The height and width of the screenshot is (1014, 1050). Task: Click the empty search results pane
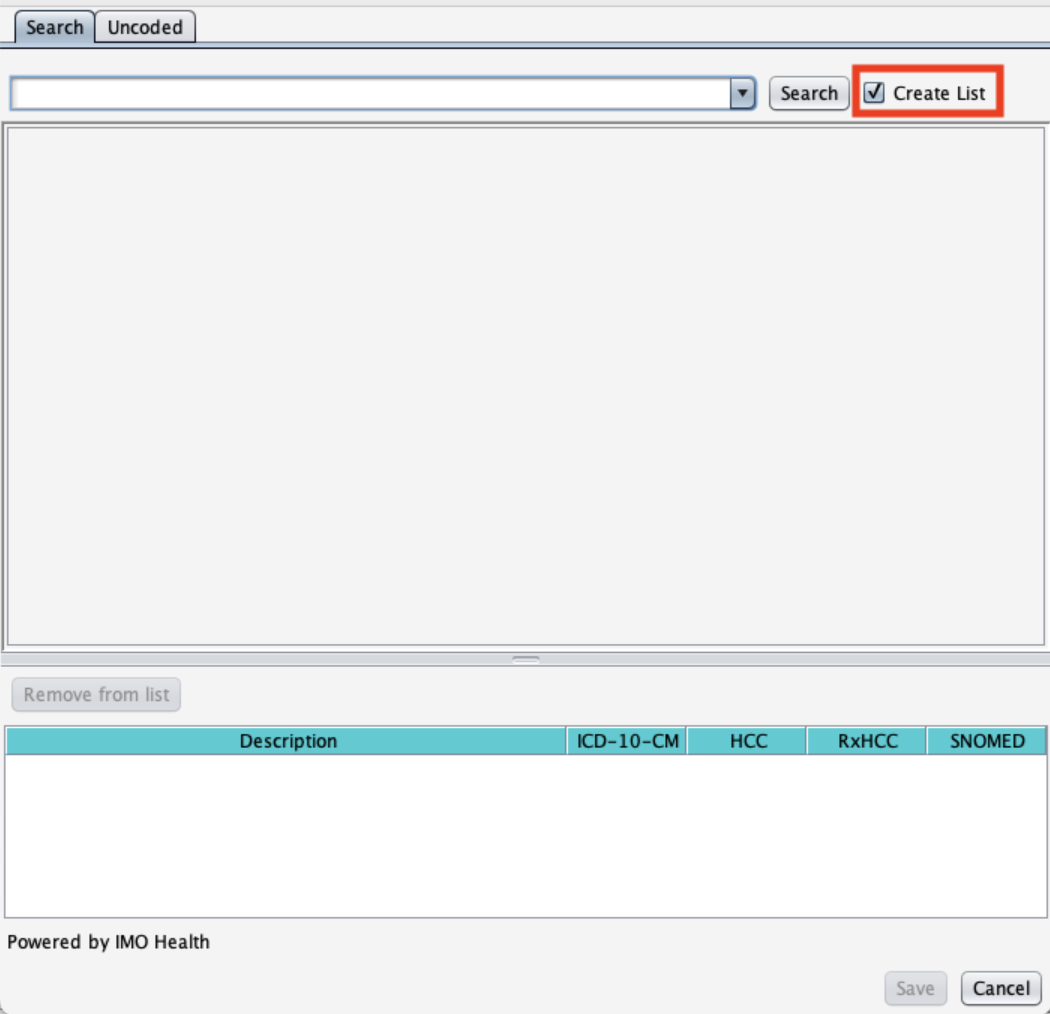525,385
